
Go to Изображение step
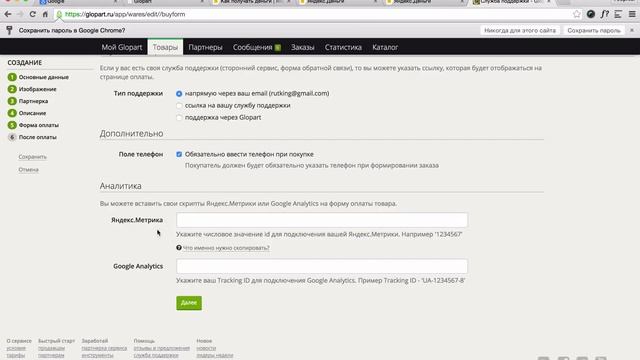pyautogui.click(x=38, y=89)
